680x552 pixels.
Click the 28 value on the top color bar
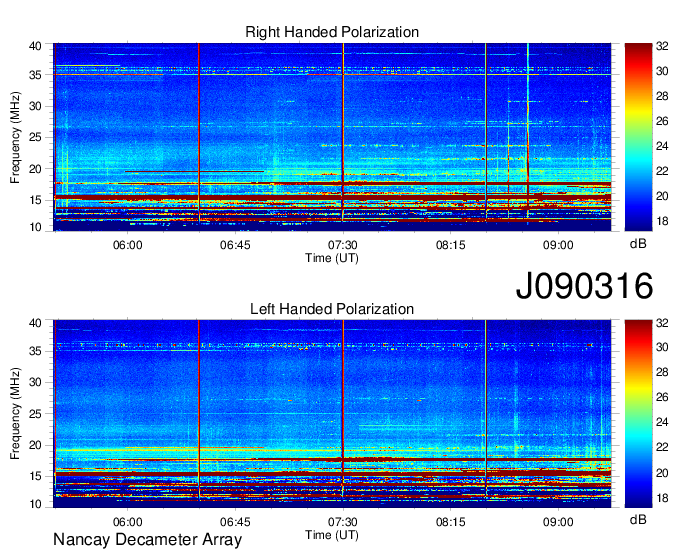coord(662,96)
